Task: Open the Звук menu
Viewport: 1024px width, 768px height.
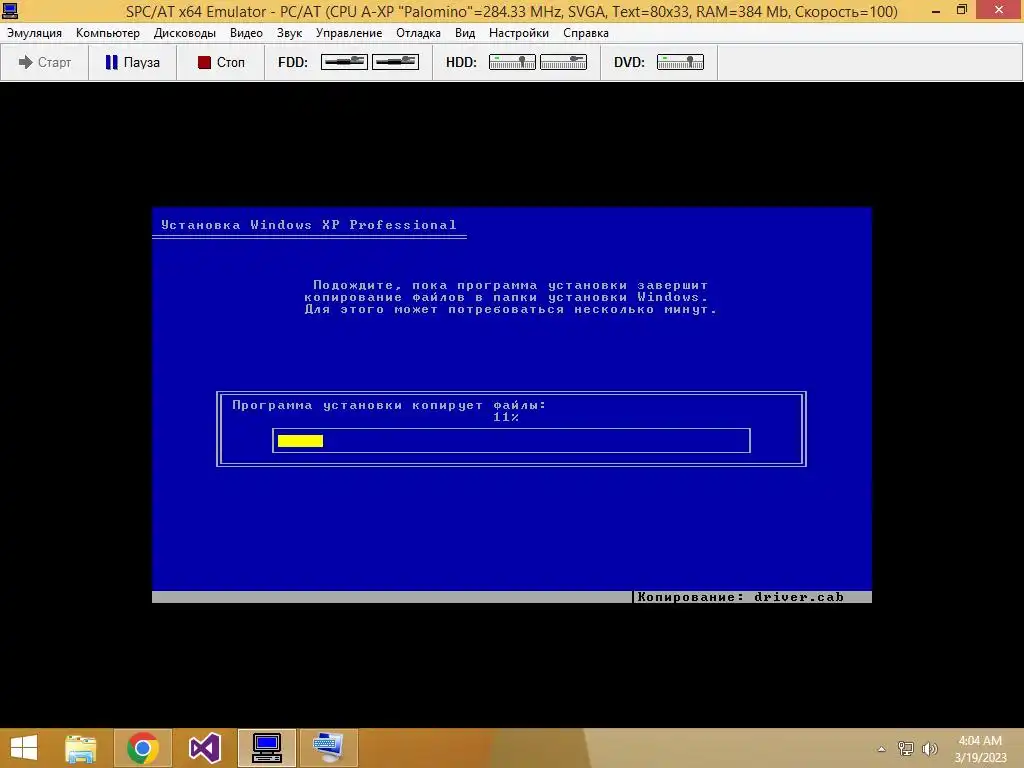Action: pyautogui.click(x=289, y=33)
